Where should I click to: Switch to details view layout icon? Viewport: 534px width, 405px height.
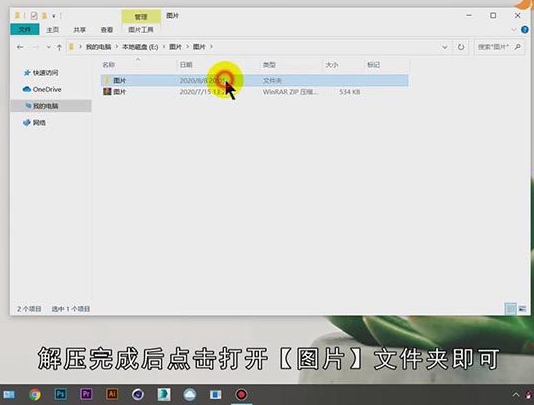511,309
